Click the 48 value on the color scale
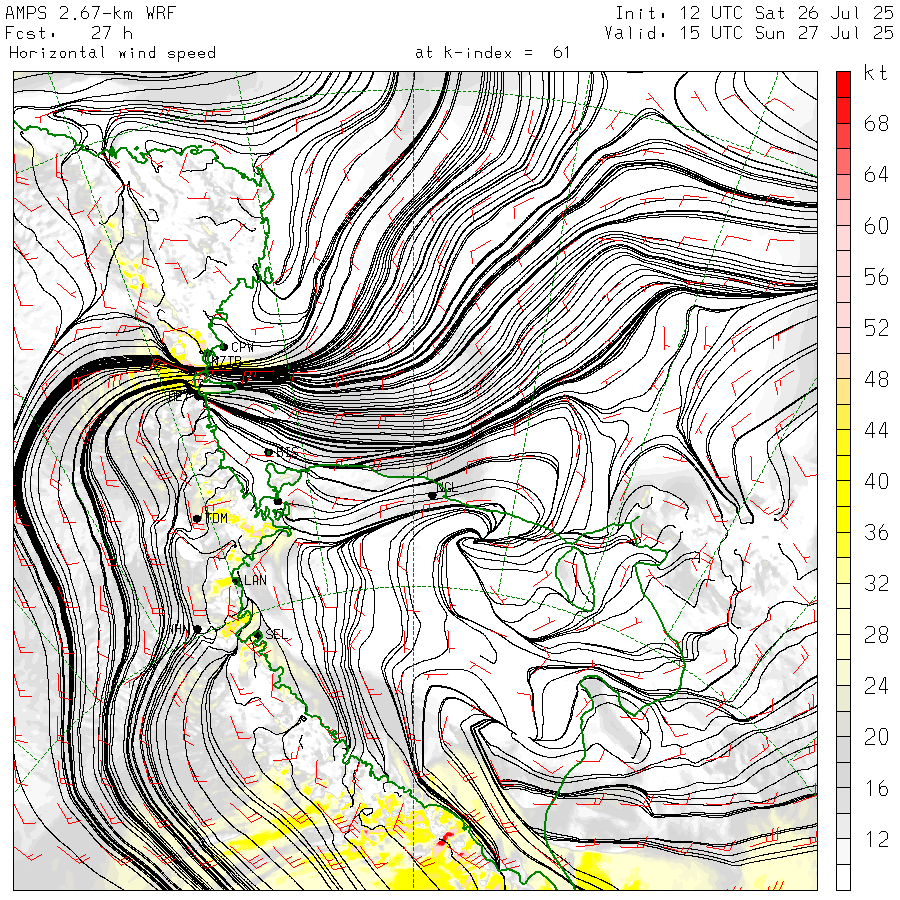The width and height of the screenshot is (900, 900). pos(876,379)
